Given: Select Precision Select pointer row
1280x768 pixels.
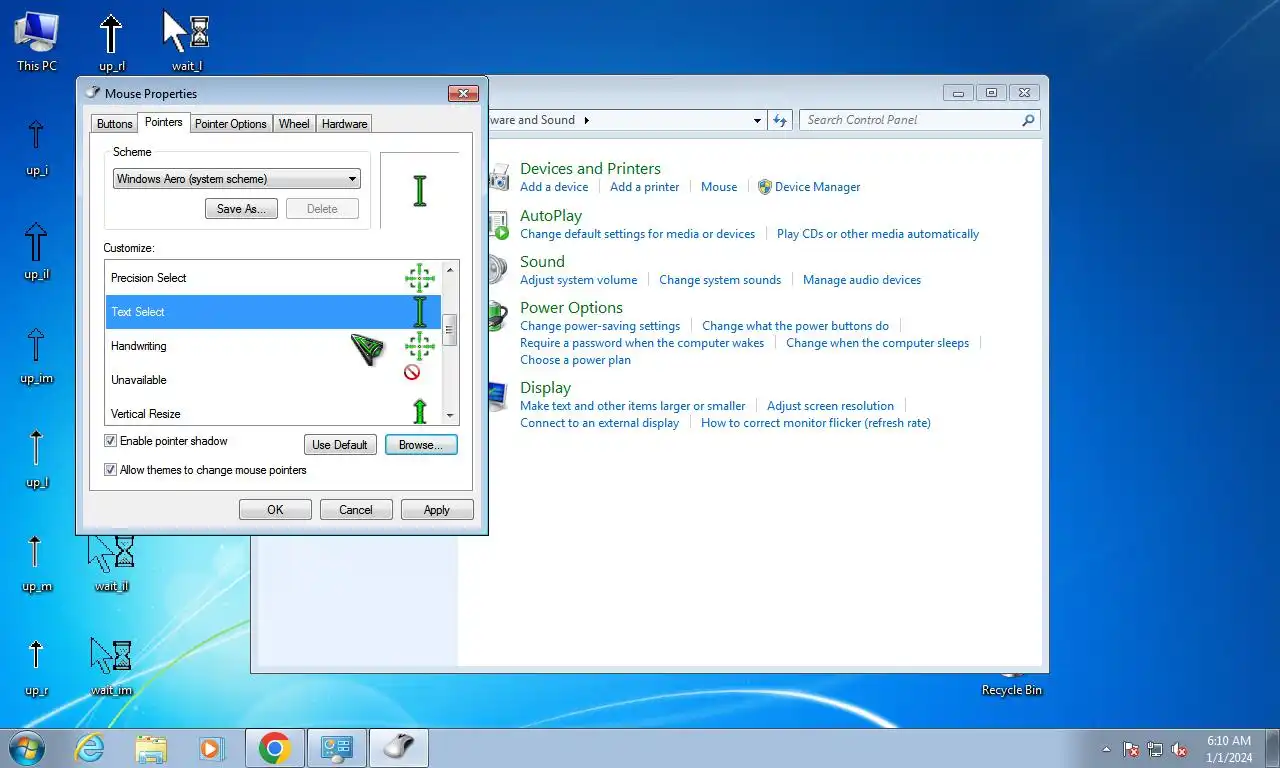Looking at the screenshot, I should [273, 278].
